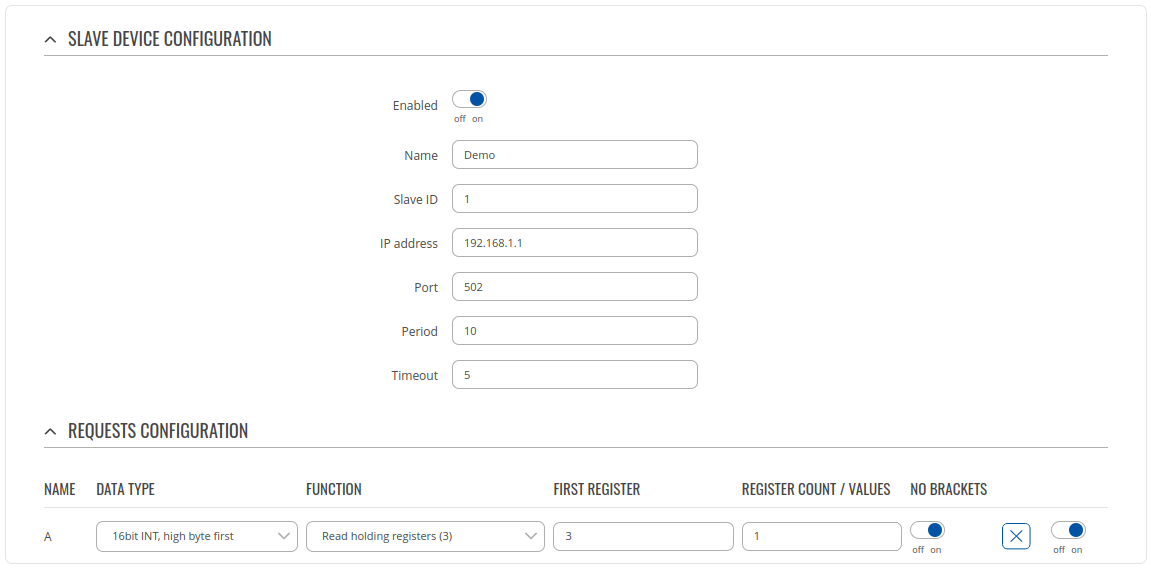Edit the Timeout field
Image resolution: width=1151 pixels, height=584 pixels.
coord(574,375)
